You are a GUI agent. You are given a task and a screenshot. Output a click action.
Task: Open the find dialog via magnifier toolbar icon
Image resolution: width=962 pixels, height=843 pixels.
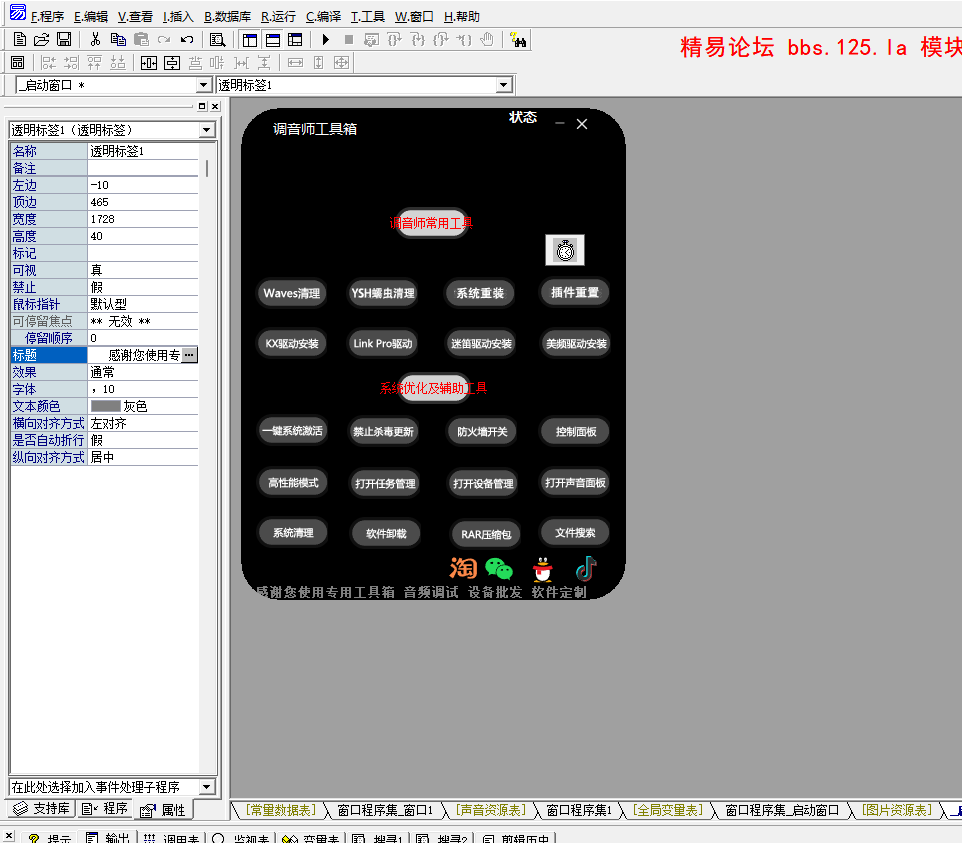pos(218,39)
